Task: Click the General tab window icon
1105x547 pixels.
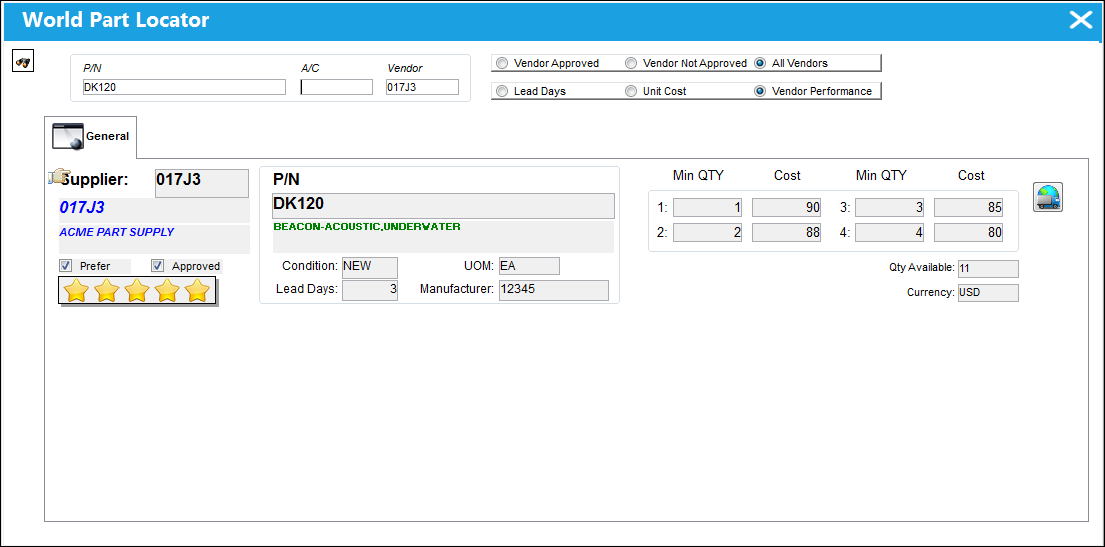Action: point(68,136)
